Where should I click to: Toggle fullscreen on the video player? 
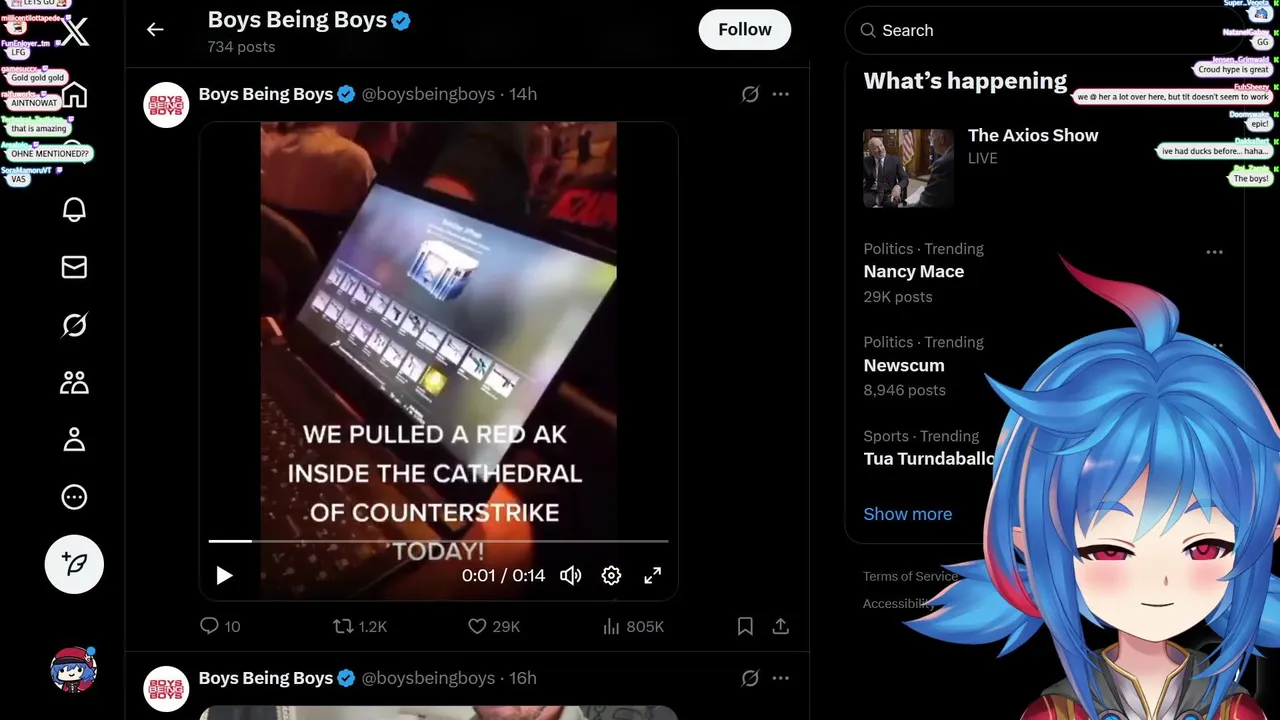[652, 575]
